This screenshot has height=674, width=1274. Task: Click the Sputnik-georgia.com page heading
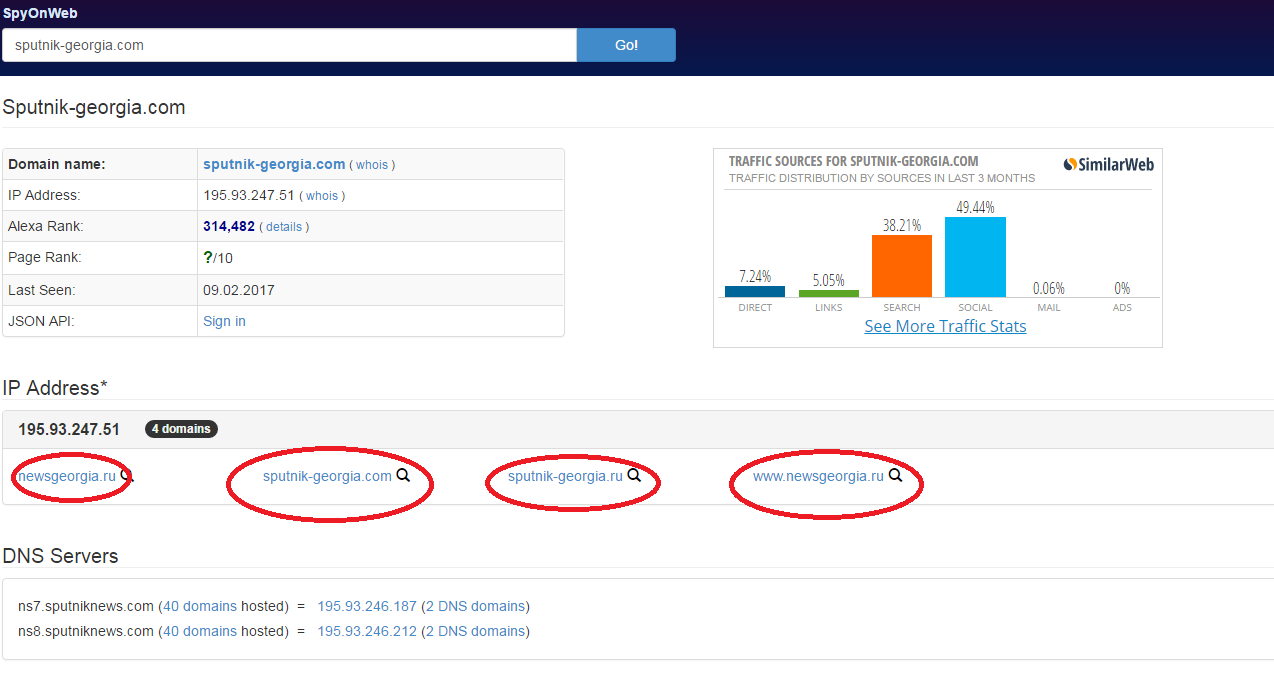click(x=94, y=107)
